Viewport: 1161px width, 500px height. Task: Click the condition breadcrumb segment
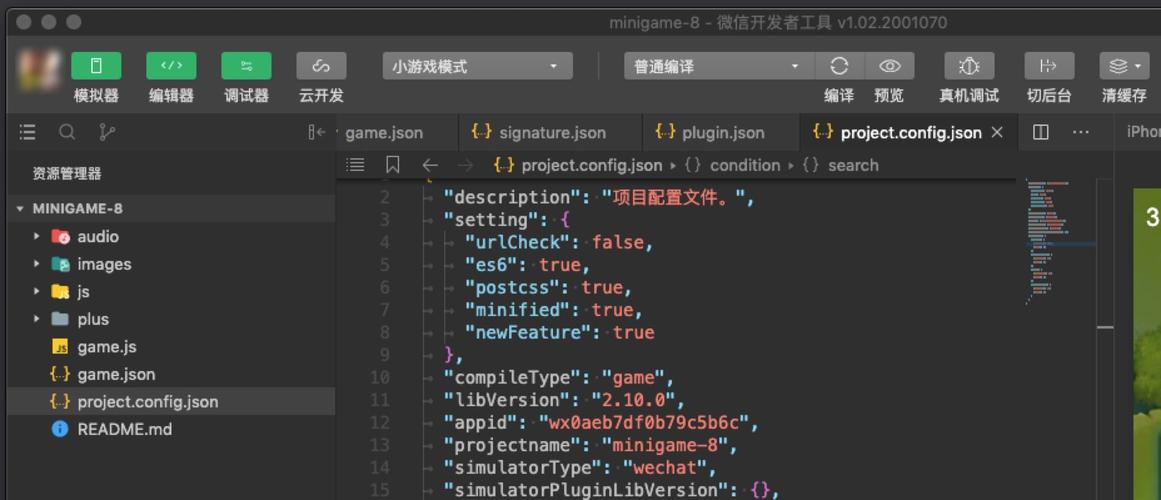[x=745, y=165]
